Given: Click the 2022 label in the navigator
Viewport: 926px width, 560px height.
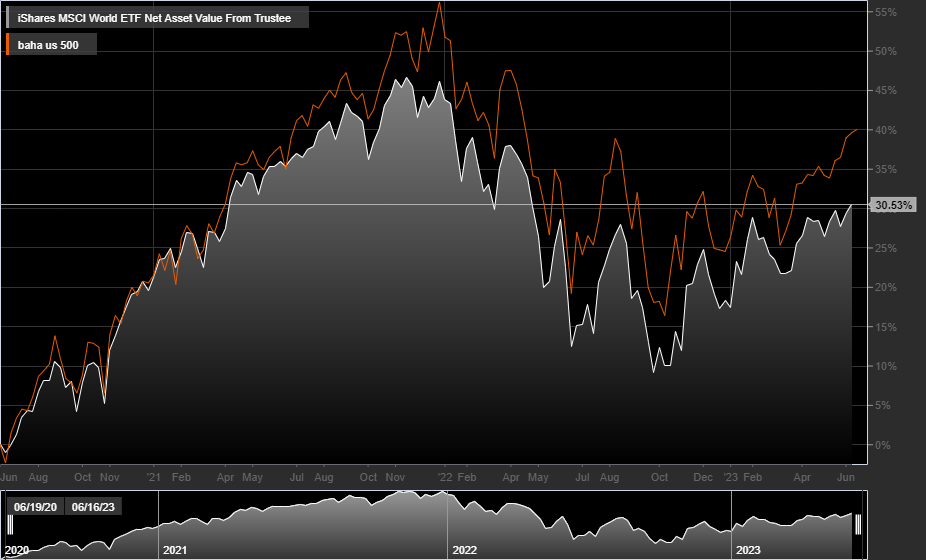Looking at the screenshot, I should click(464, 550).
